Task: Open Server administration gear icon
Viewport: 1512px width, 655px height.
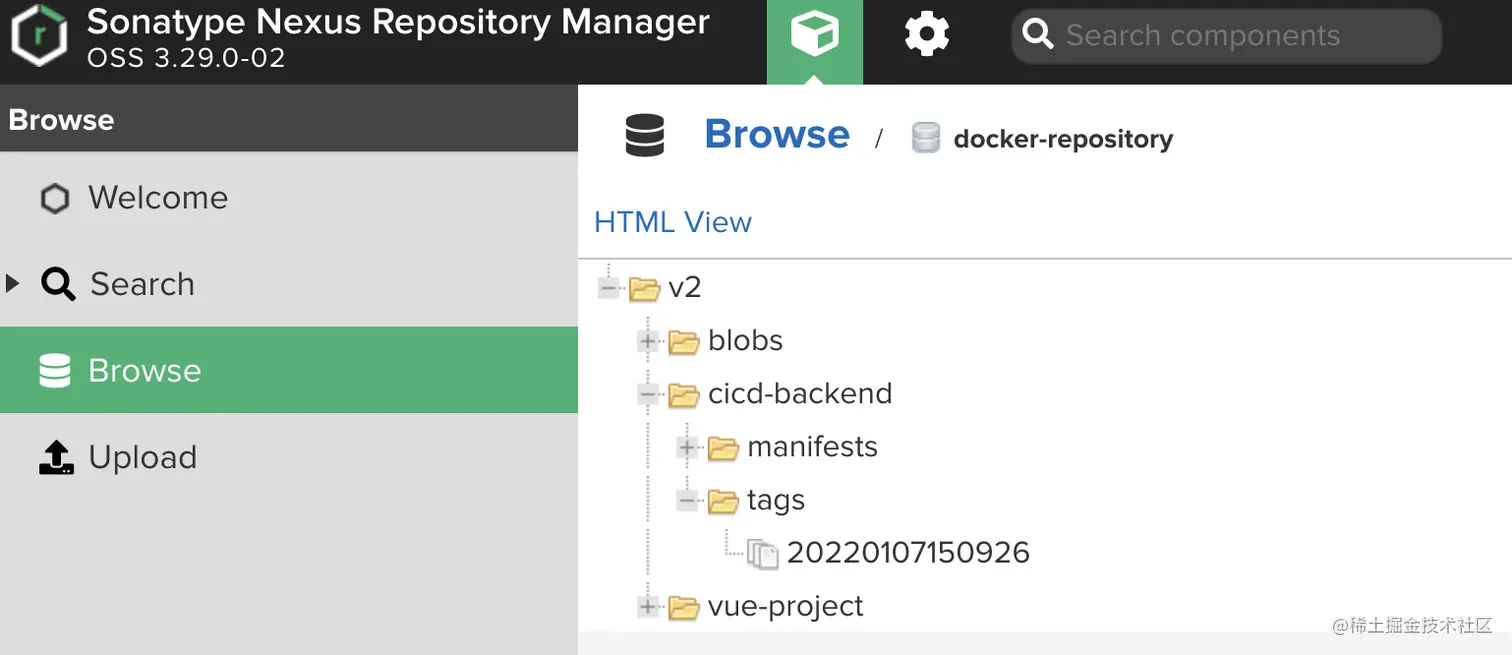Action: point(927,35)
